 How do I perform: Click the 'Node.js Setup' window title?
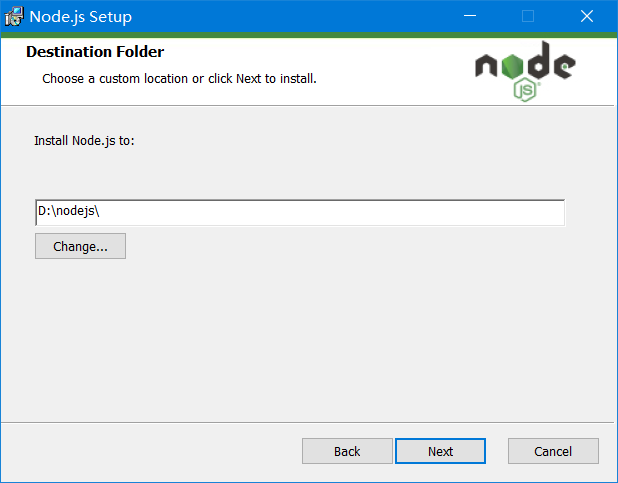[x=81, y=17]
